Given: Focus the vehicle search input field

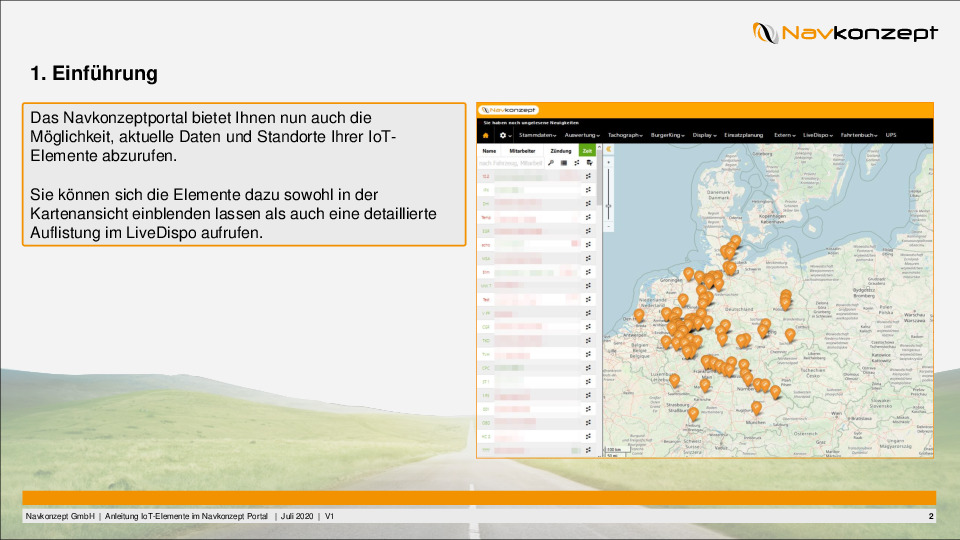Looking at the screenshot, I should (511, 163).
